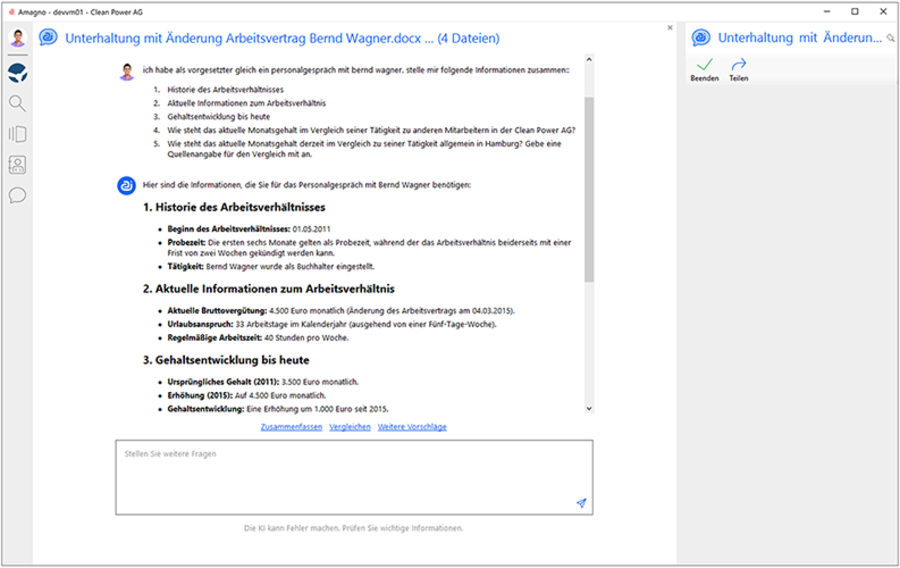The height and width of the screenshot is (568, 900).
Task: Click the 'Gehaltsentwicklung: Eine Erhöhung' bullet
Action: coord(278,409)
